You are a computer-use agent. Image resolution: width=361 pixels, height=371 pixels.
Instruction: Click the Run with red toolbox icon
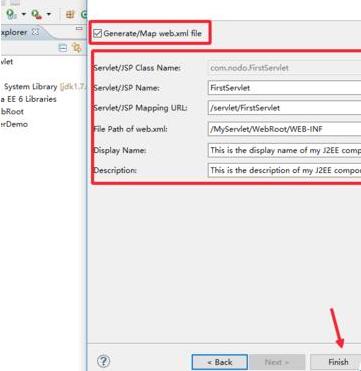point(36,14)
